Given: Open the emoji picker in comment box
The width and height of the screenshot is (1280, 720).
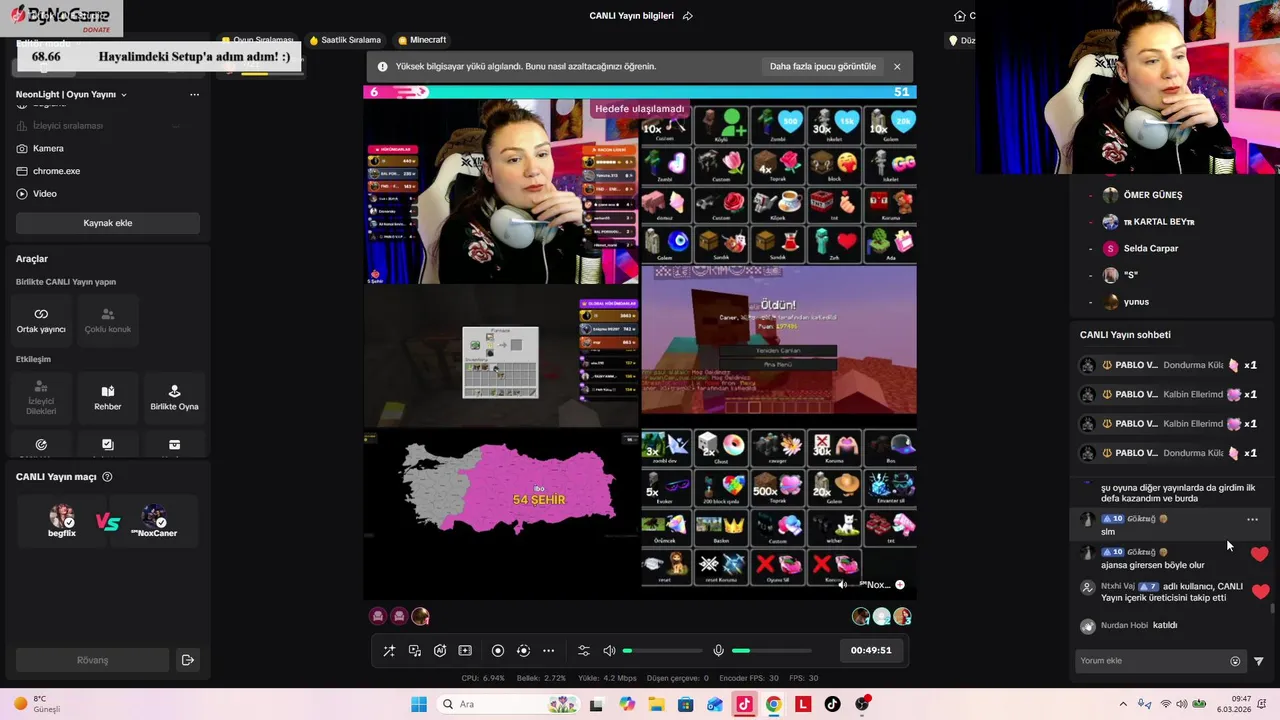Looking at the screenshot, I should click(1235, 661).
